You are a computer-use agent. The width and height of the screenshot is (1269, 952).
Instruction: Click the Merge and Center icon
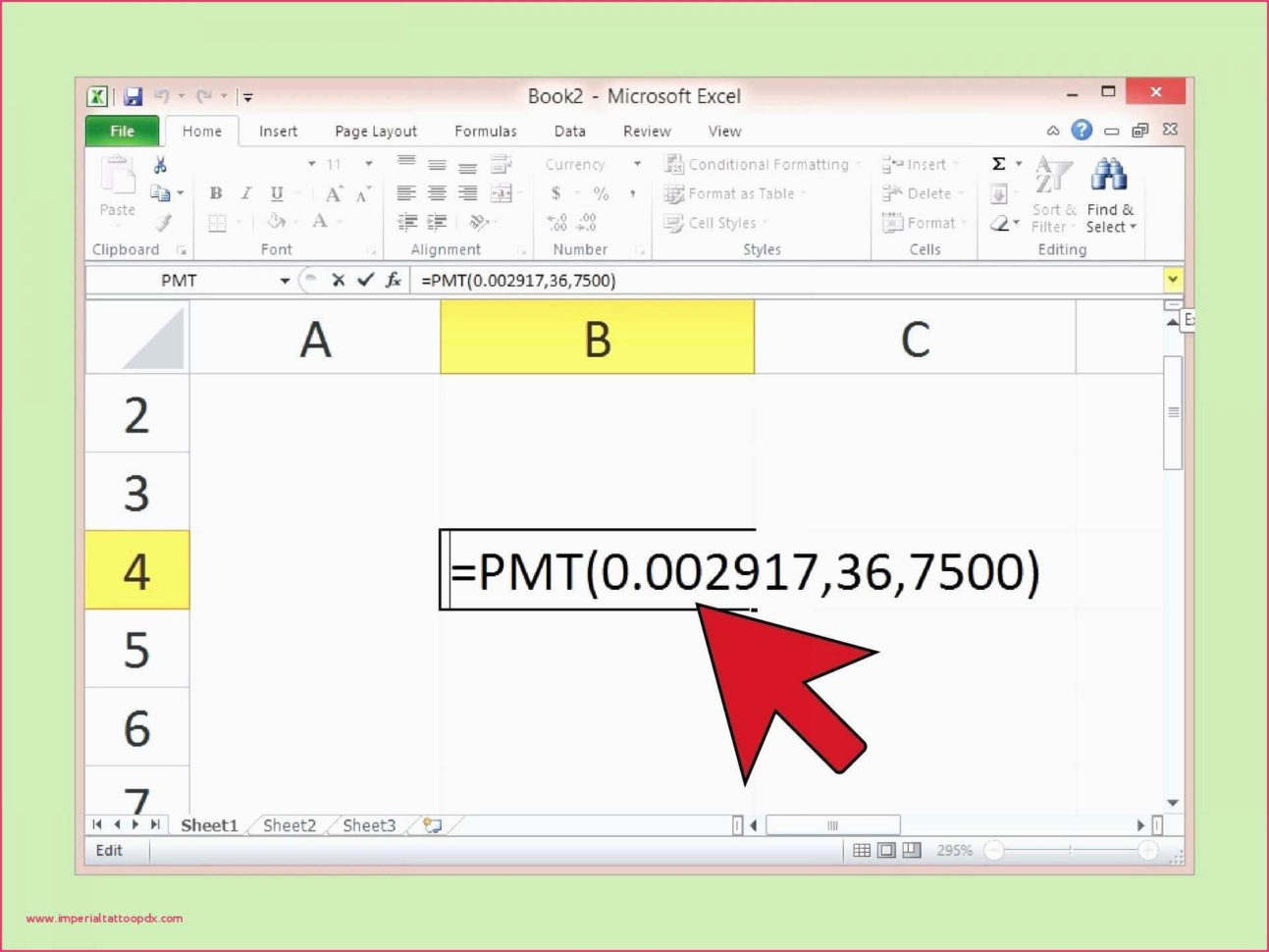click(x=502, y=193)
